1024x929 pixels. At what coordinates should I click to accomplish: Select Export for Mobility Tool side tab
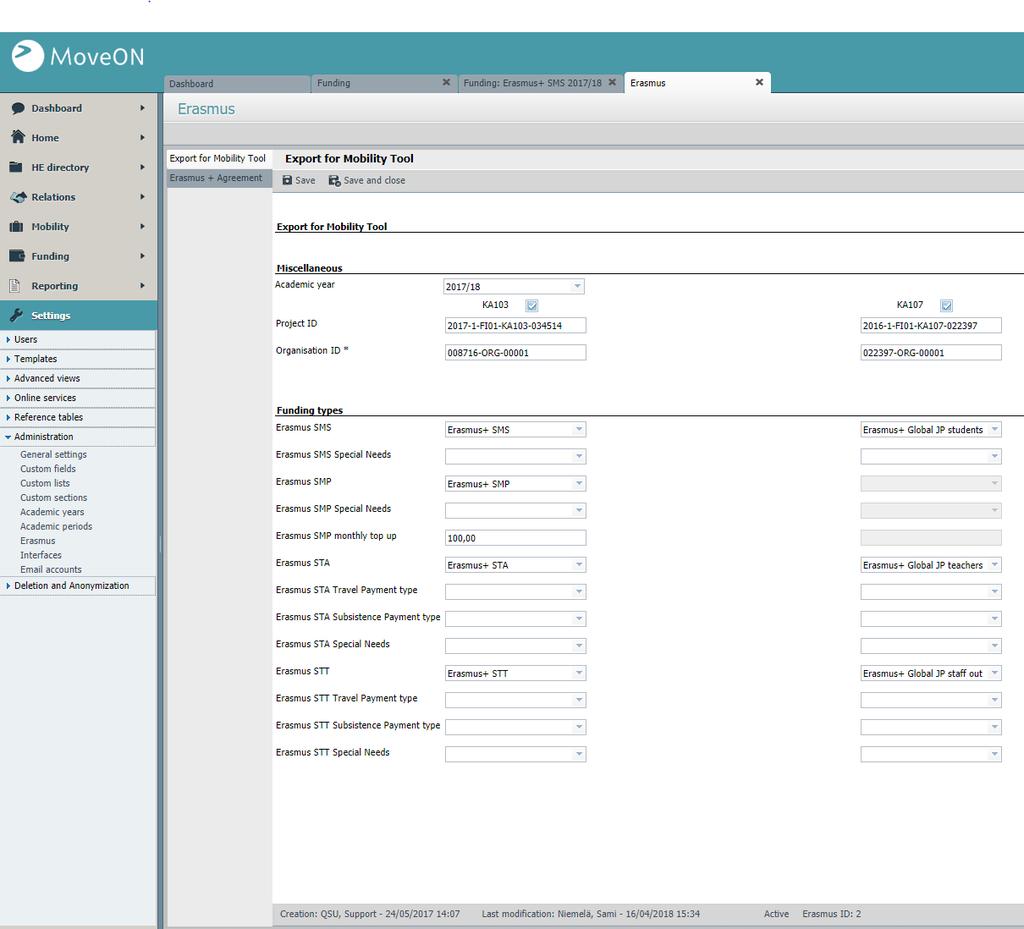218,159
